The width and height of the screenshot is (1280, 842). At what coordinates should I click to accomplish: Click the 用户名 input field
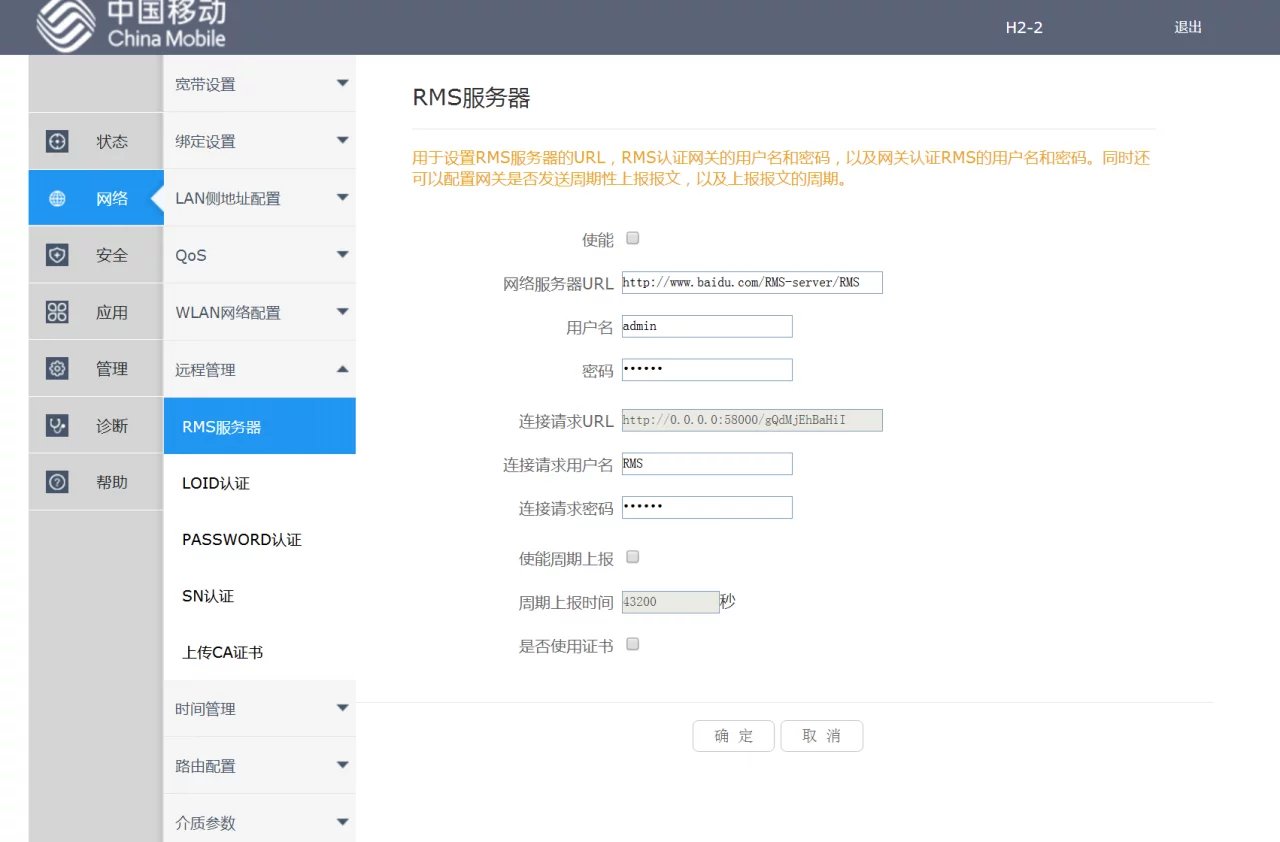tap(706, 326)
